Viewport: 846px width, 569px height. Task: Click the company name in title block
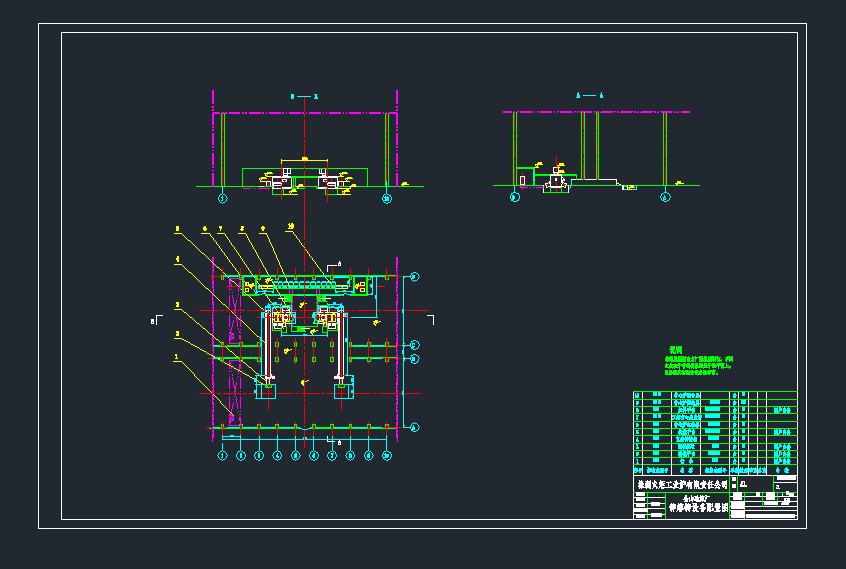[x=682, y=484]
